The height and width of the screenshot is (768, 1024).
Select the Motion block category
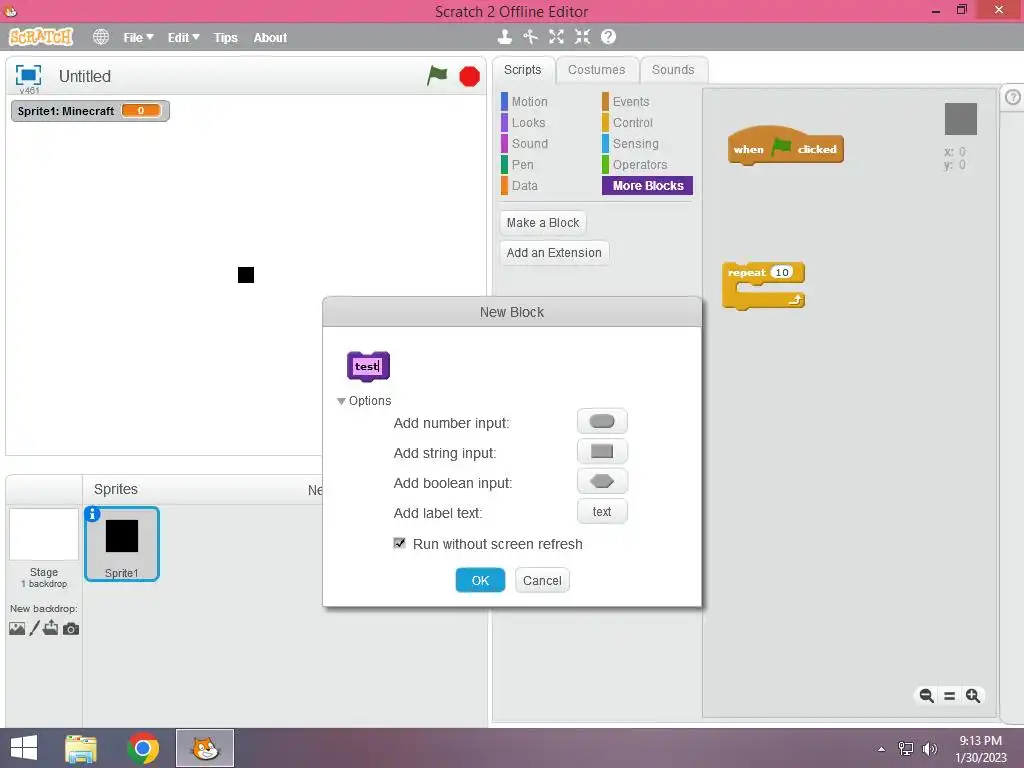point(530,102)
